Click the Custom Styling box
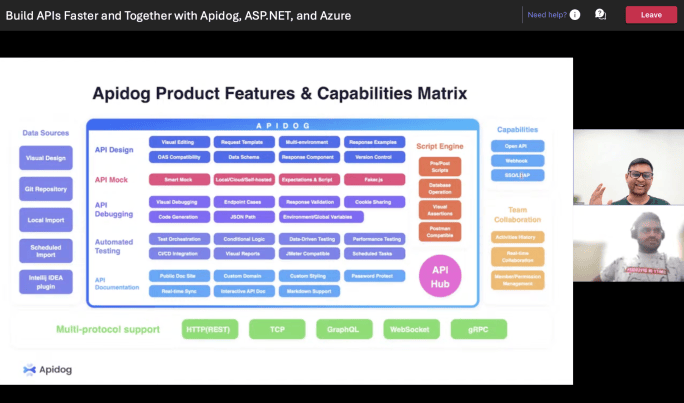The height and width of the screenshot is (403, 684). pos(309,276)
